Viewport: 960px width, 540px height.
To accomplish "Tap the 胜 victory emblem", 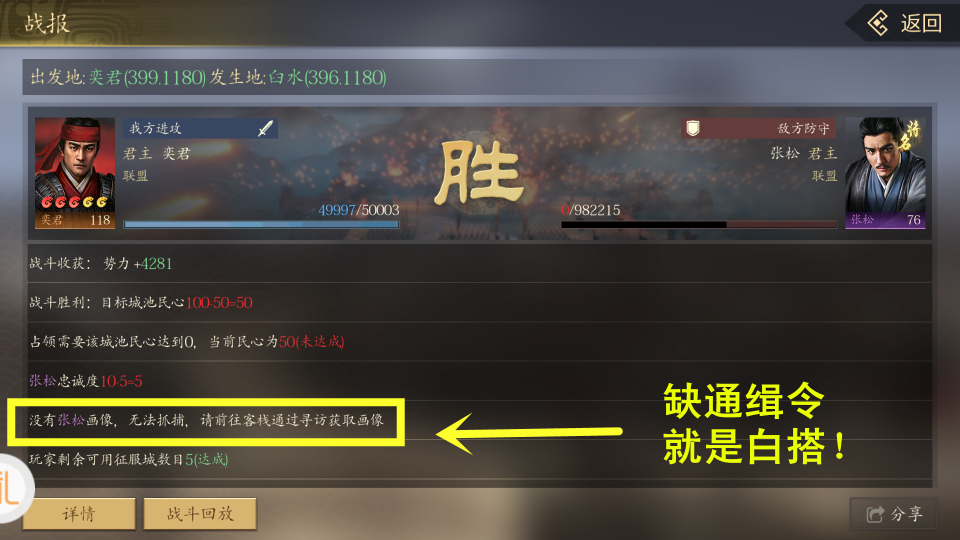I will [479, 173].
